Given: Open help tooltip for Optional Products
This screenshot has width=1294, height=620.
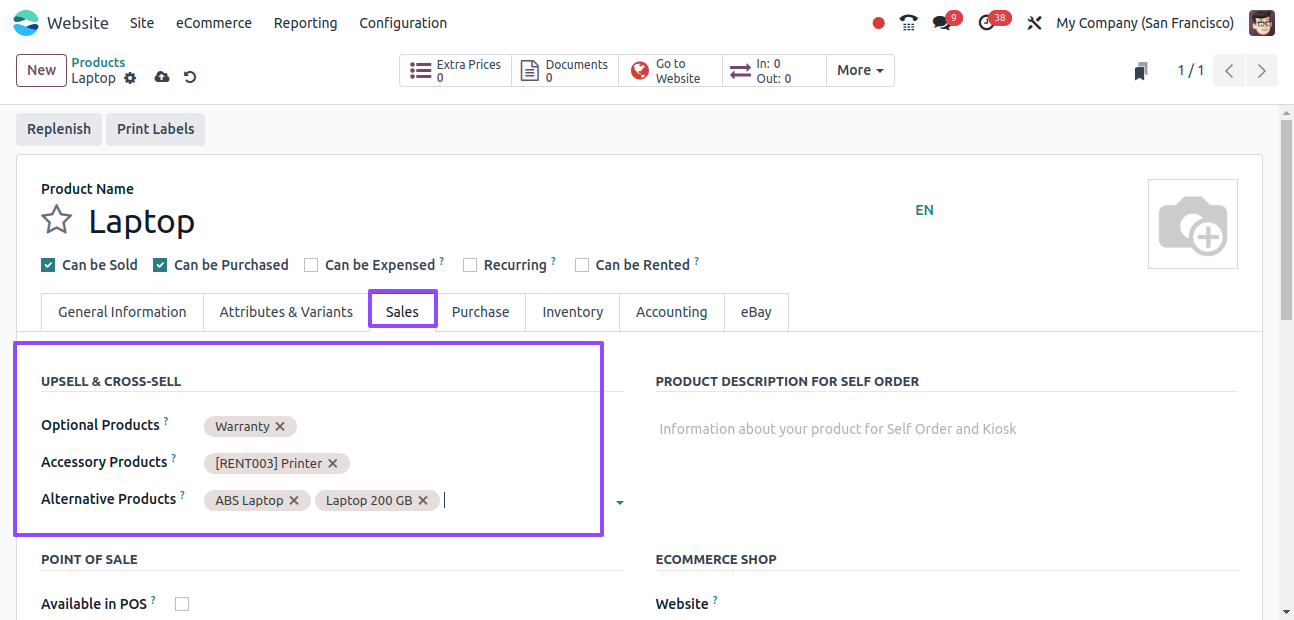Looking at the screenshot, I should click(x=166, y=421).
